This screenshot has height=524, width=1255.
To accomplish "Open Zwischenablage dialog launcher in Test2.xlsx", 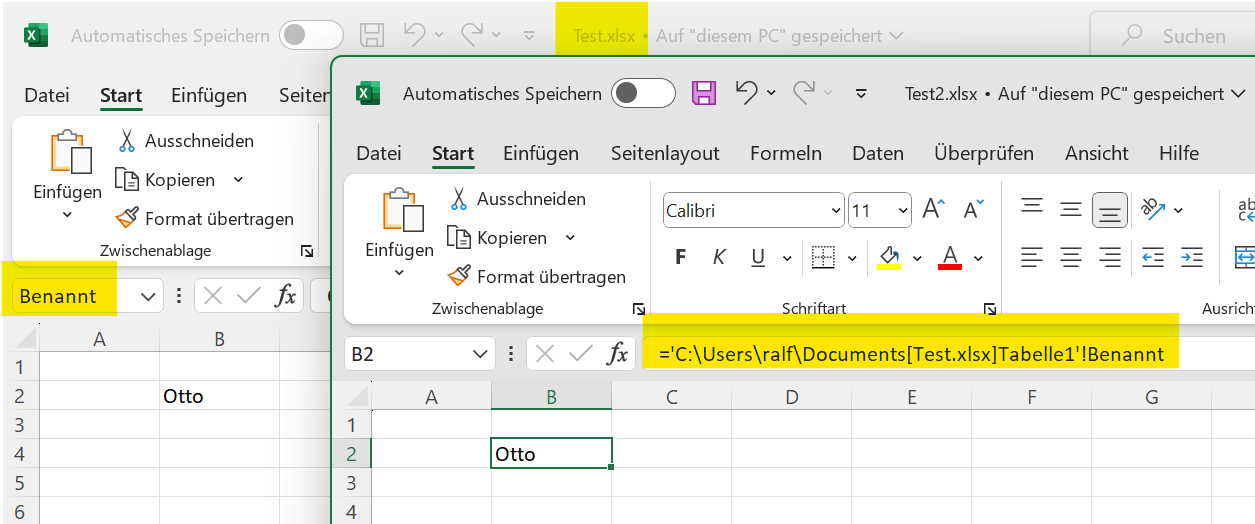I will point(637,309).
